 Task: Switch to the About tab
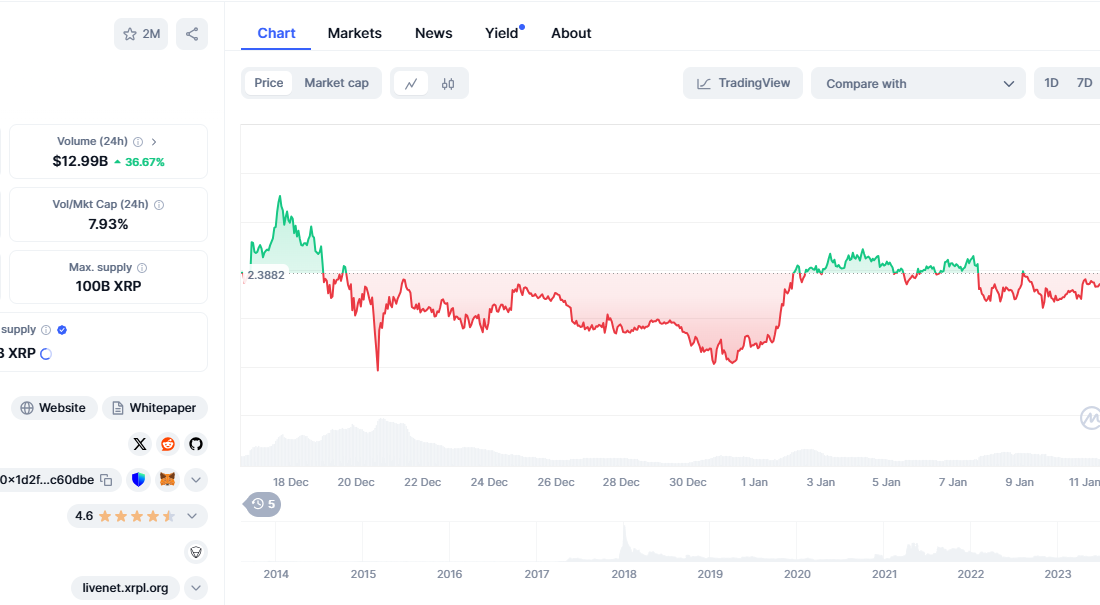[x=571, y=33]
